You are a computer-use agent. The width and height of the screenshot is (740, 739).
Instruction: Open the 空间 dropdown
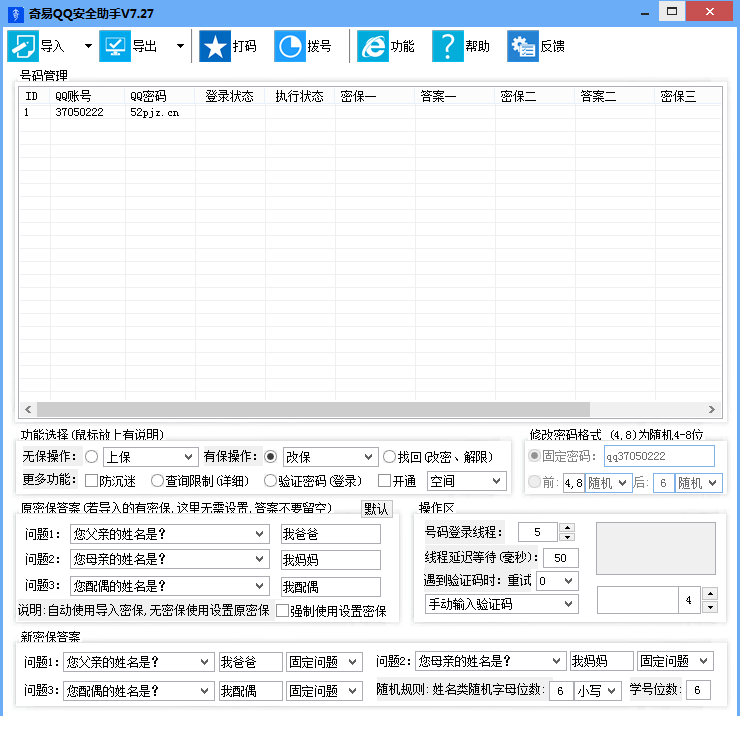pos(467,481)
